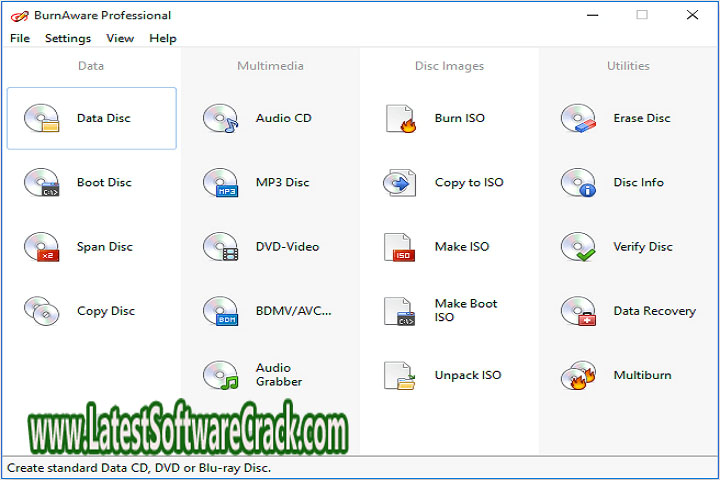This screenshot has width=720, height=480.
Task: Open the File menu
Action: click(20, 38)
